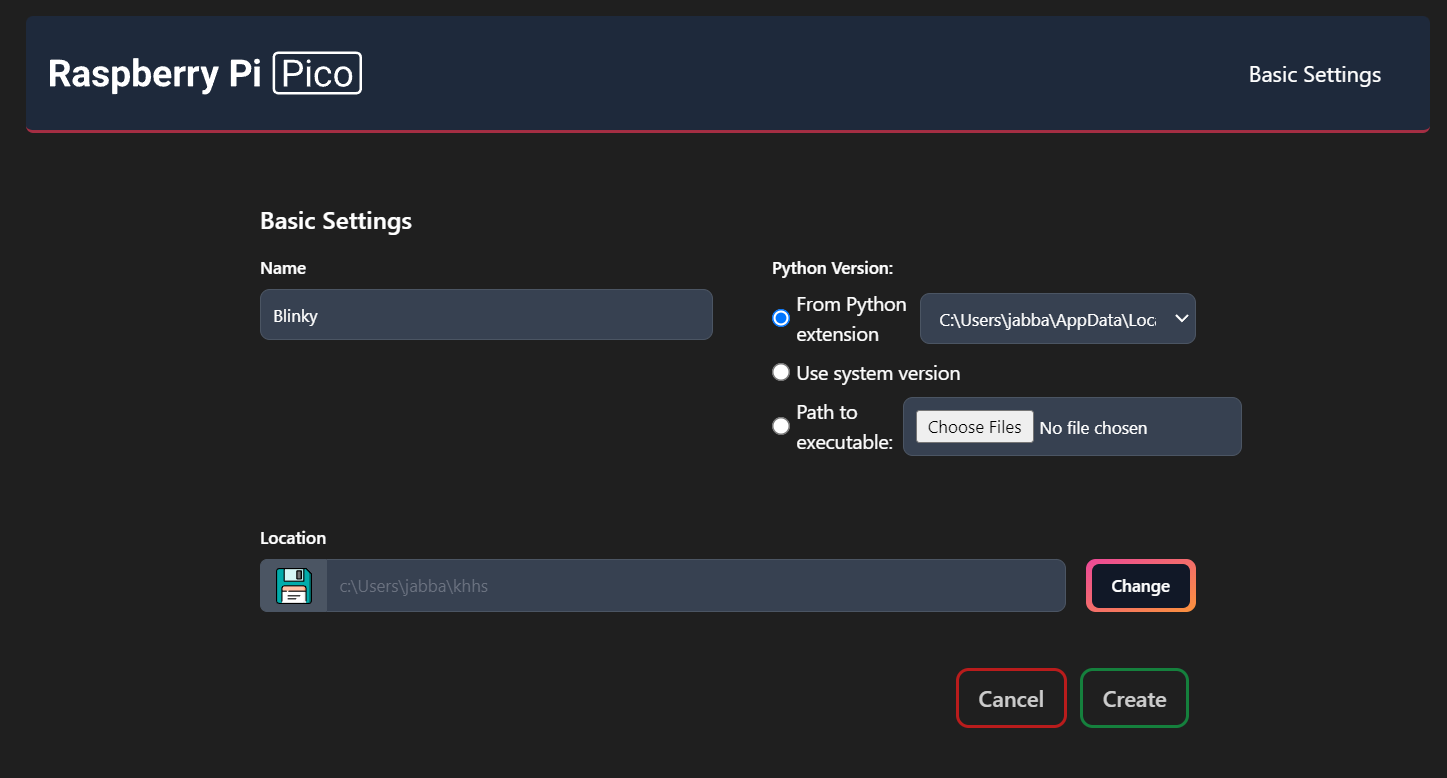Click the Location path field
This screenshot has width=1447, height=778.
[x=696, y=586]
